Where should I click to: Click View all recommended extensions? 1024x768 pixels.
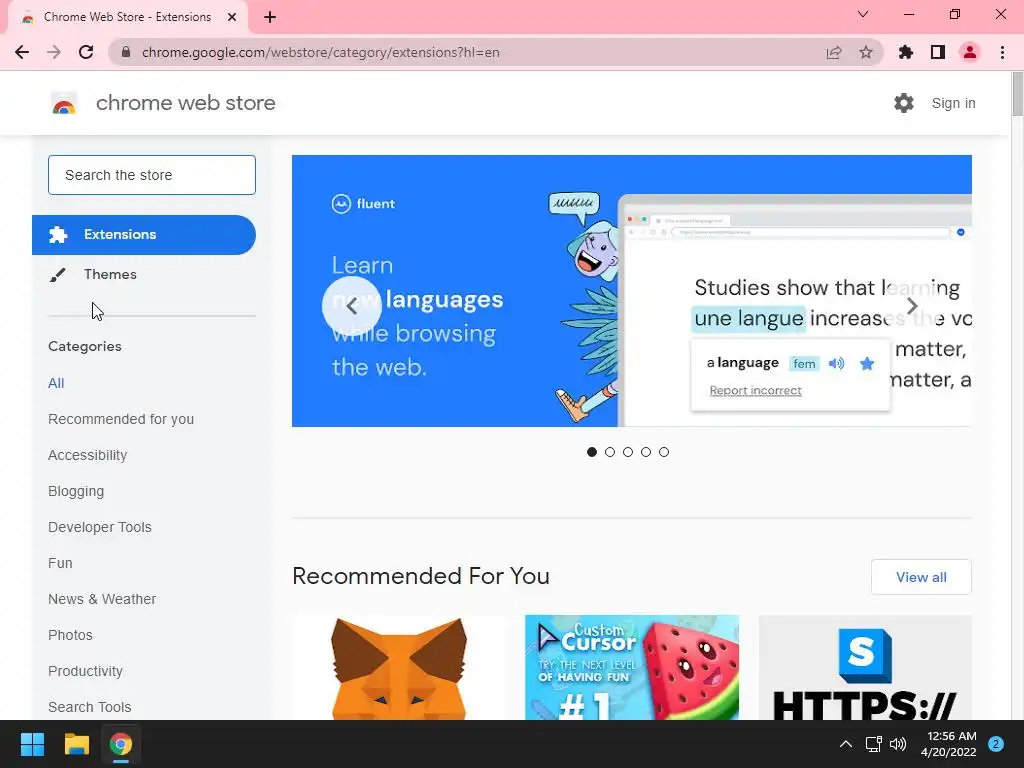tap(921, 577)
